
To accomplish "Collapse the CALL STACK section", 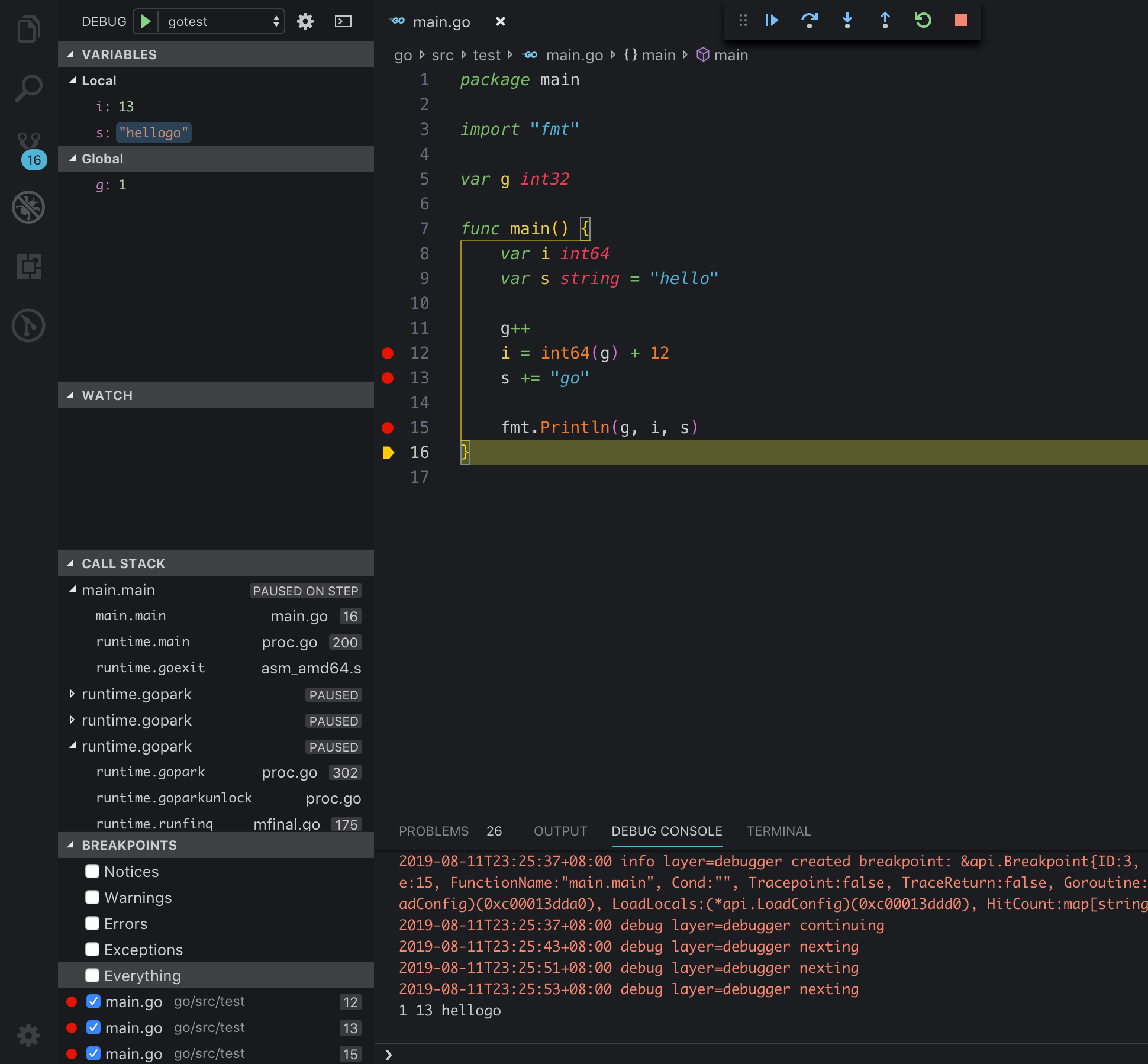I will pos(216,563).
